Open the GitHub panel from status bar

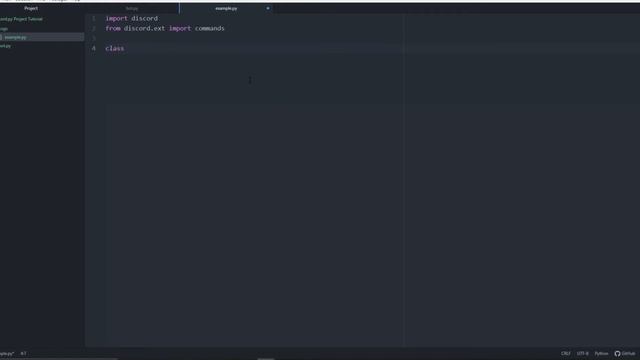coord(625,353)
